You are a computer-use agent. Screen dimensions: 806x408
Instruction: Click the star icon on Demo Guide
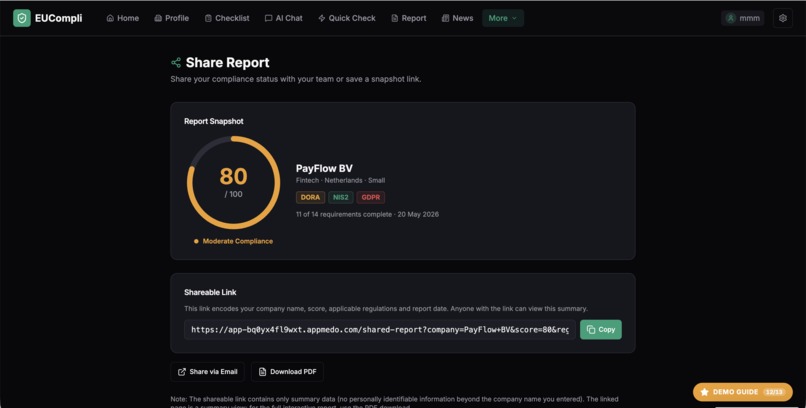704,392
